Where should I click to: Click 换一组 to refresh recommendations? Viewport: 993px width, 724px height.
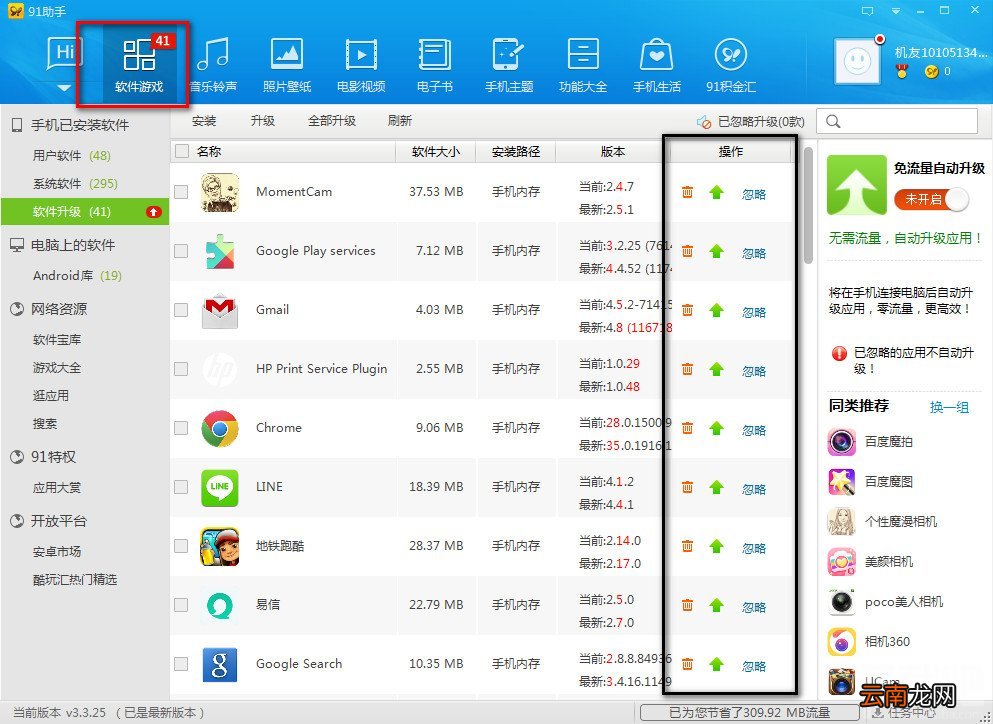pos(949,407)
